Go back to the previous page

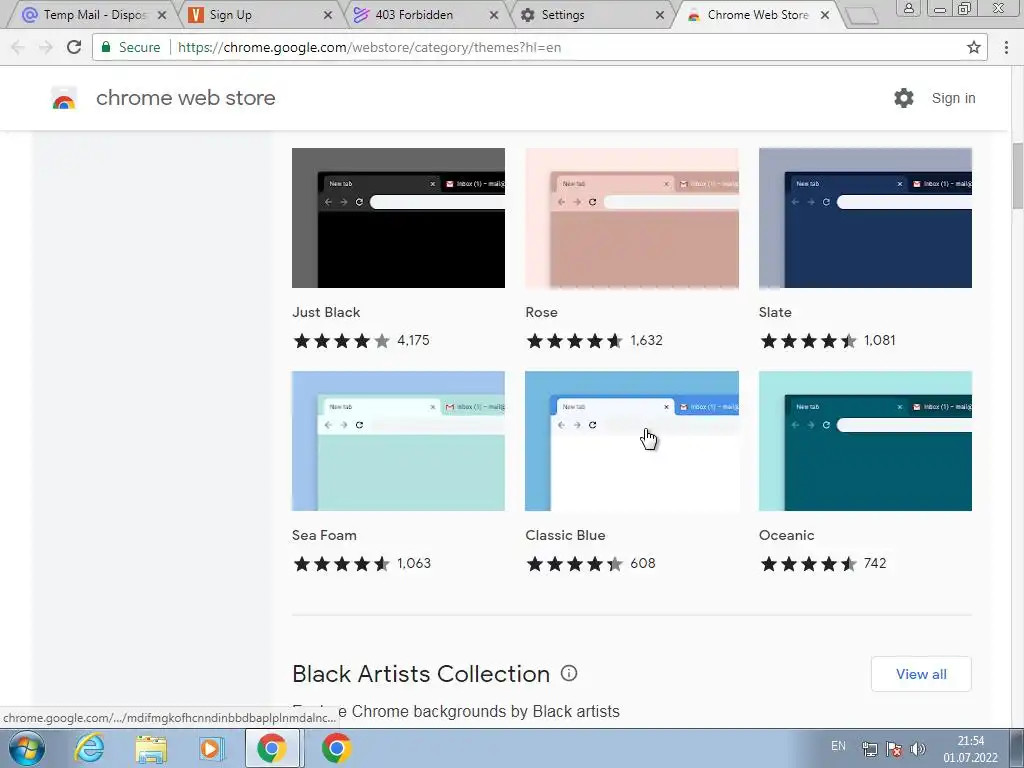[x=18, y=47]
